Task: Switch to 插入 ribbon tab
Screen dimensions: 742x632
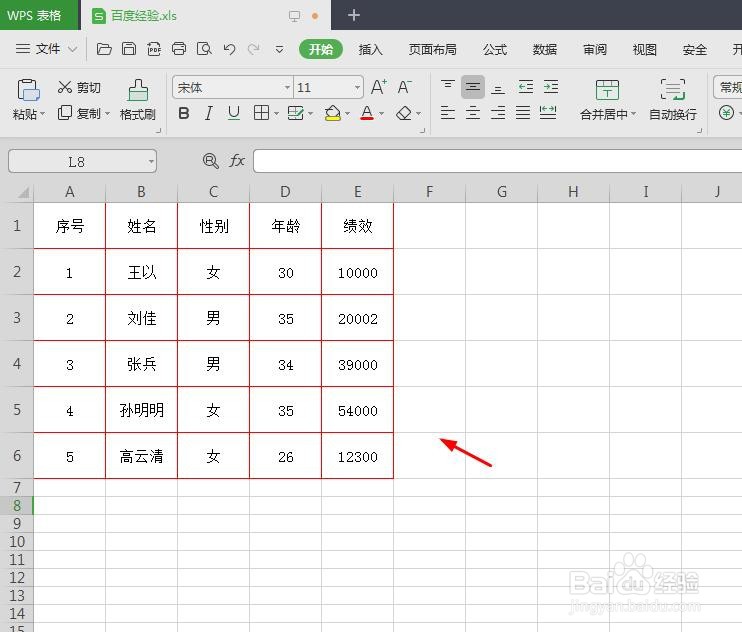Action: (371, 49)
